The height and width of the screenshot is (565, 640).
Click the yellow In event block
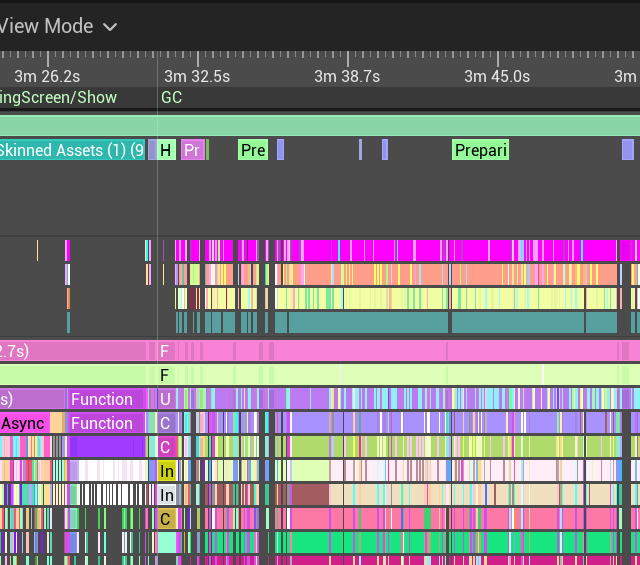[167, 471]
